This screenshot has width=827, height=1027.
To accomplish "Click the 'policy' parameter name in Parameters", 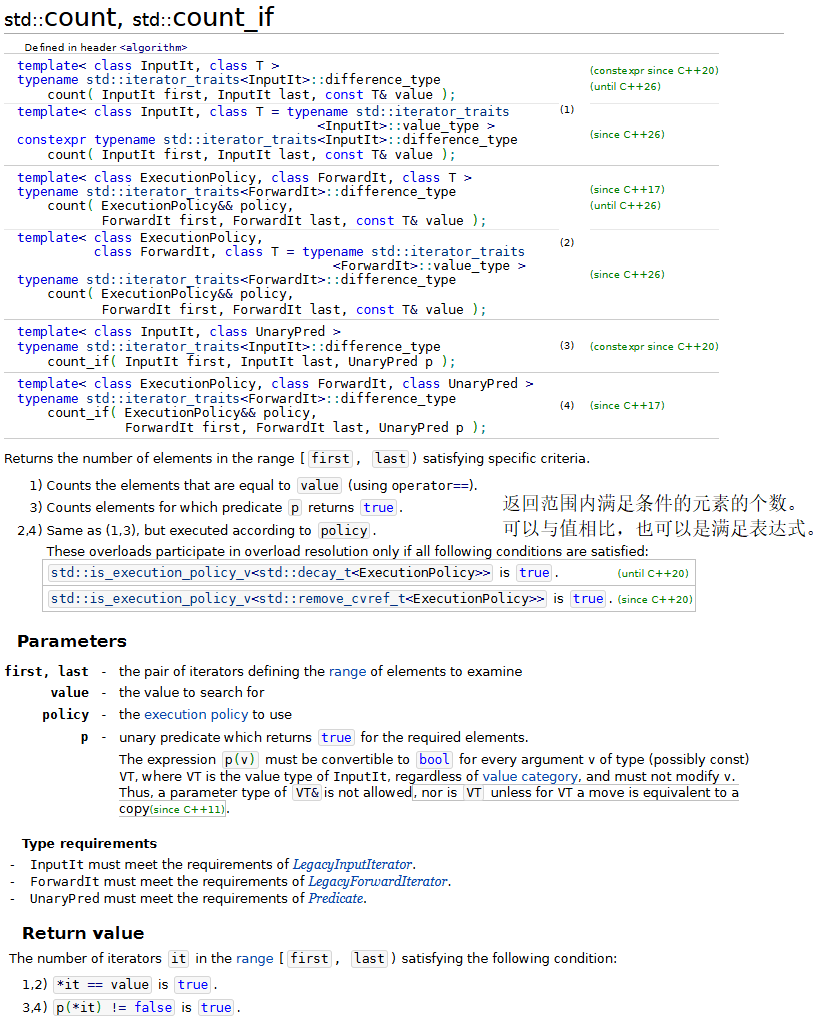I will pyautogui.click(x=65, y=715).
